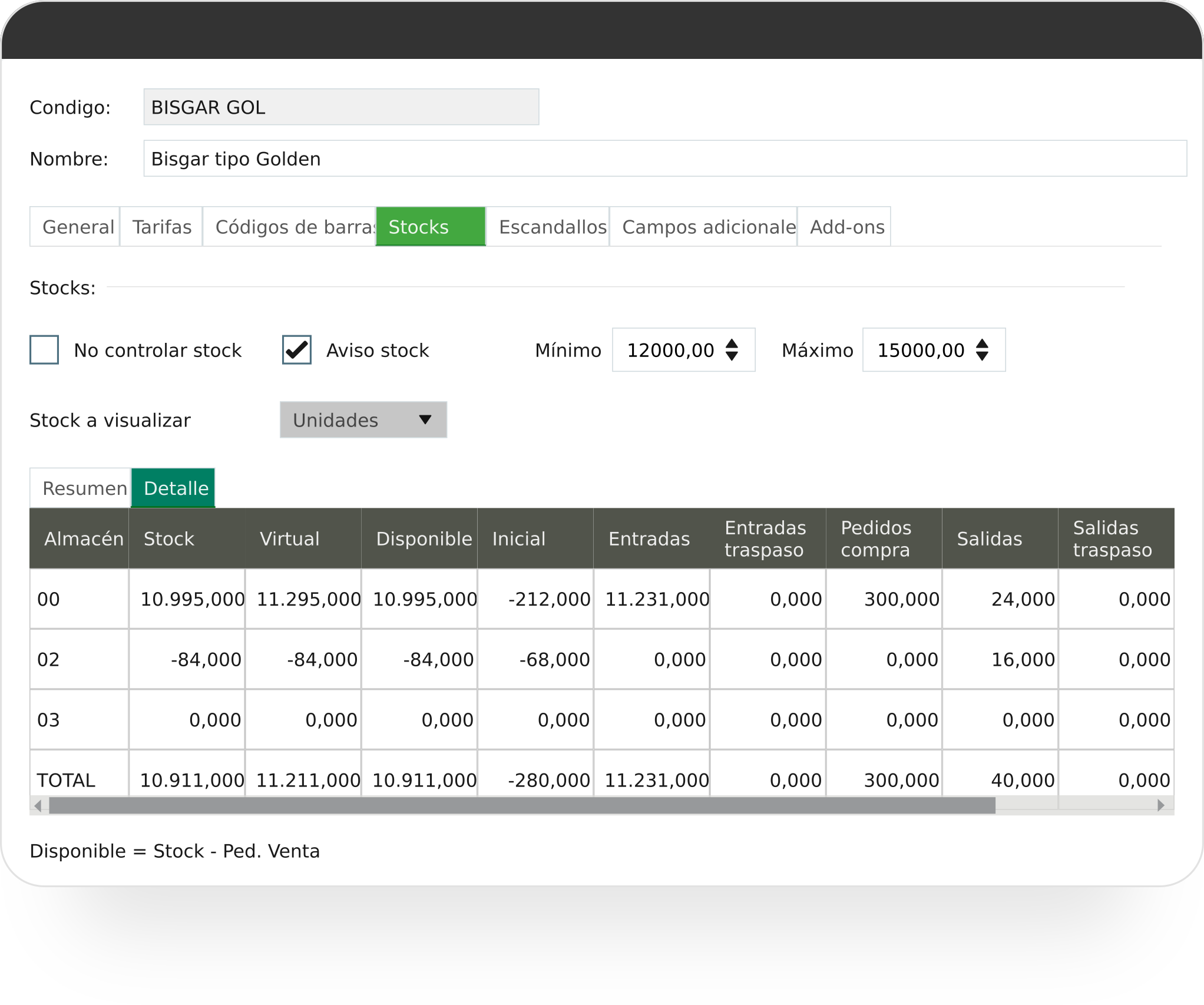Show the Resumen sub-tab
Screen dimensions: 1204x1005
pos(81,488)
